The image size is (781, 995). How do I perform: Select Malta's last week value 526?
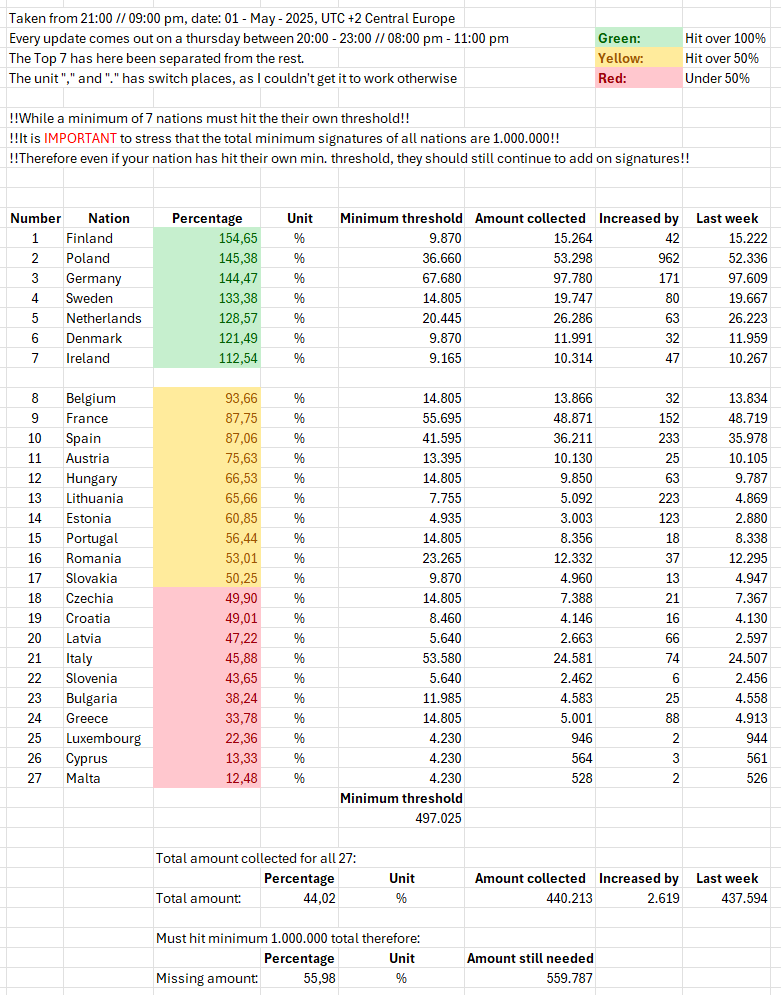pos(727,778)
